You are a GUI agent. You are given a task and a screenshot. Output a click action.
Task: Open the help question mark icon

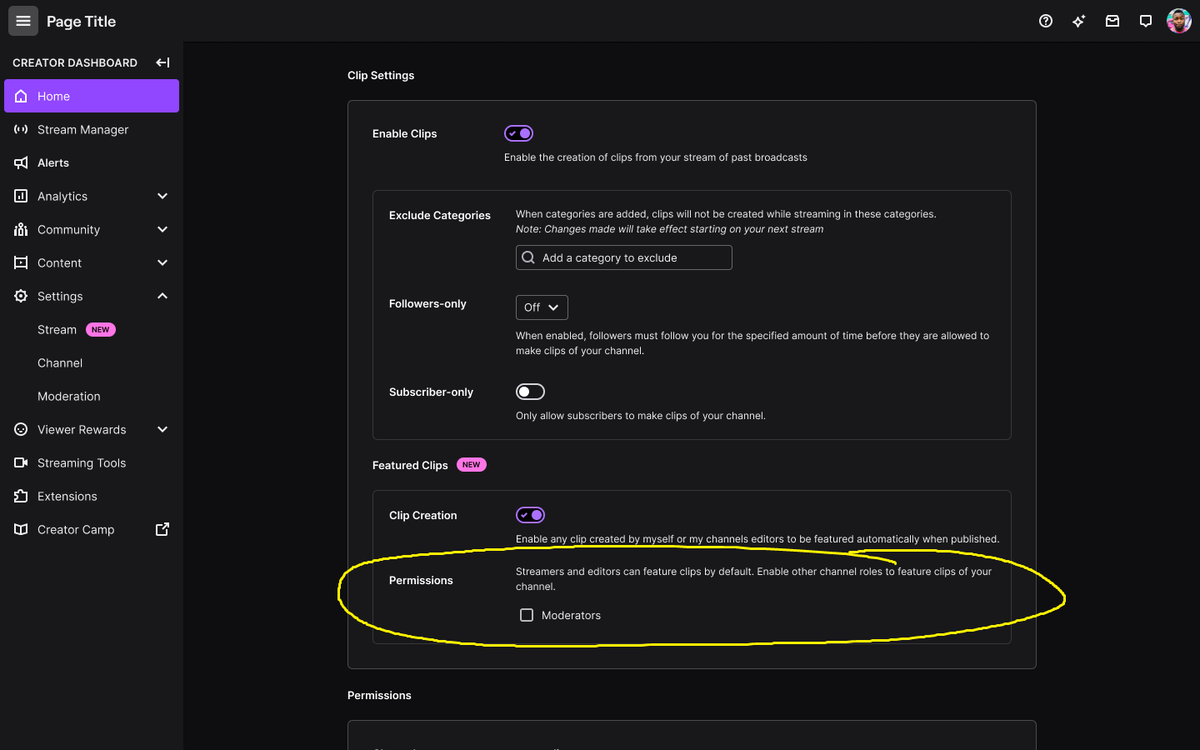coord(1046,21)
